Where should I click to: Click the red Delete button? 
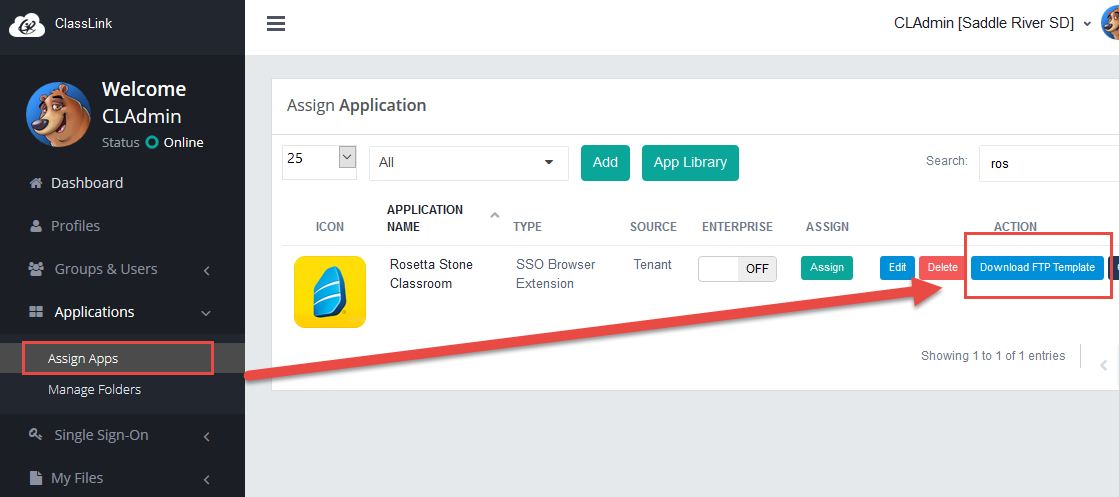tap(942, 268)
